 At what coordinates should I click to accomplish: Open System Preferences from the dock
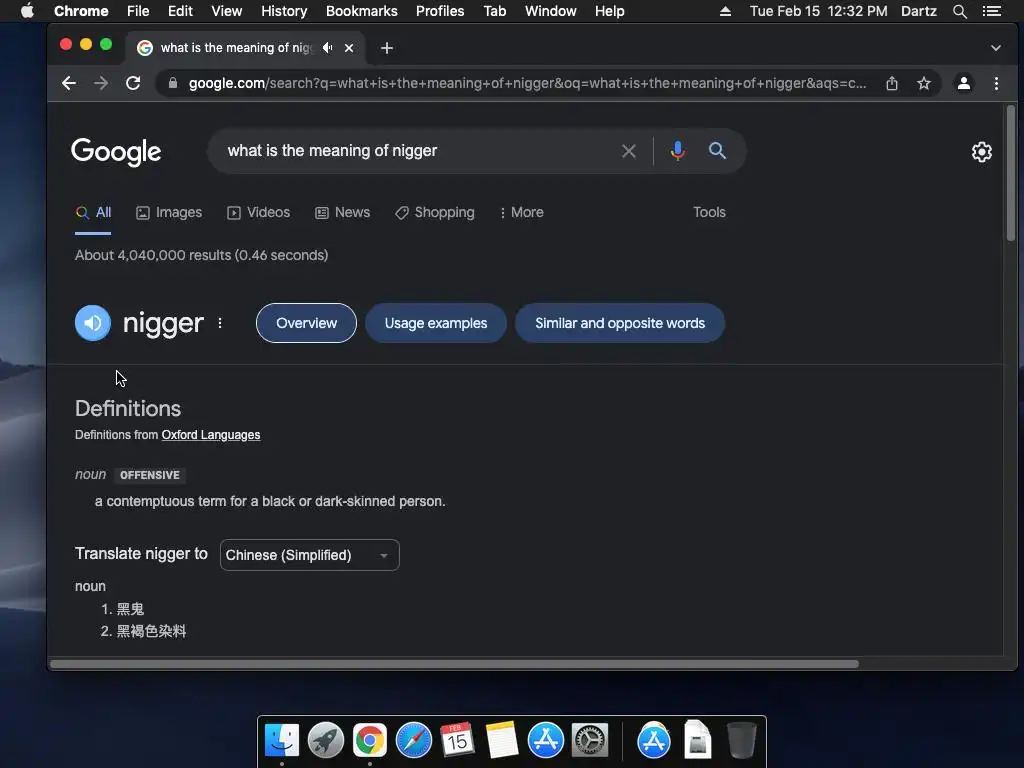click(x=590, y=740)
